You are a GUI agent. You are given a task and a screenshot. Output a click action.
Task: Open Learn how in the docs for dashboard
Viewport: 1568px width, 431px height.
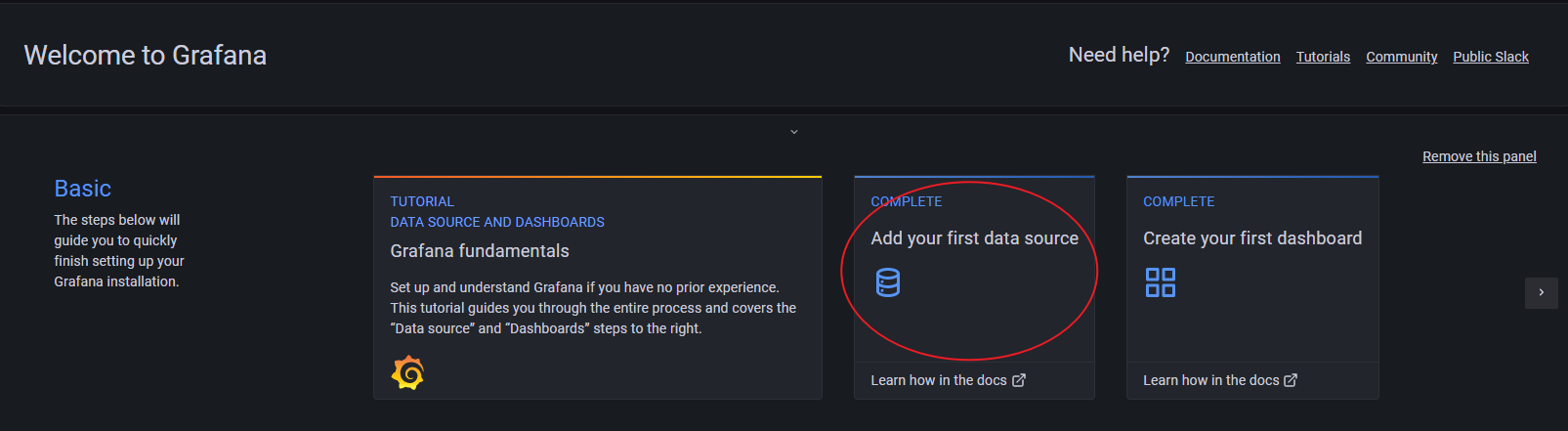(1210, 380)
